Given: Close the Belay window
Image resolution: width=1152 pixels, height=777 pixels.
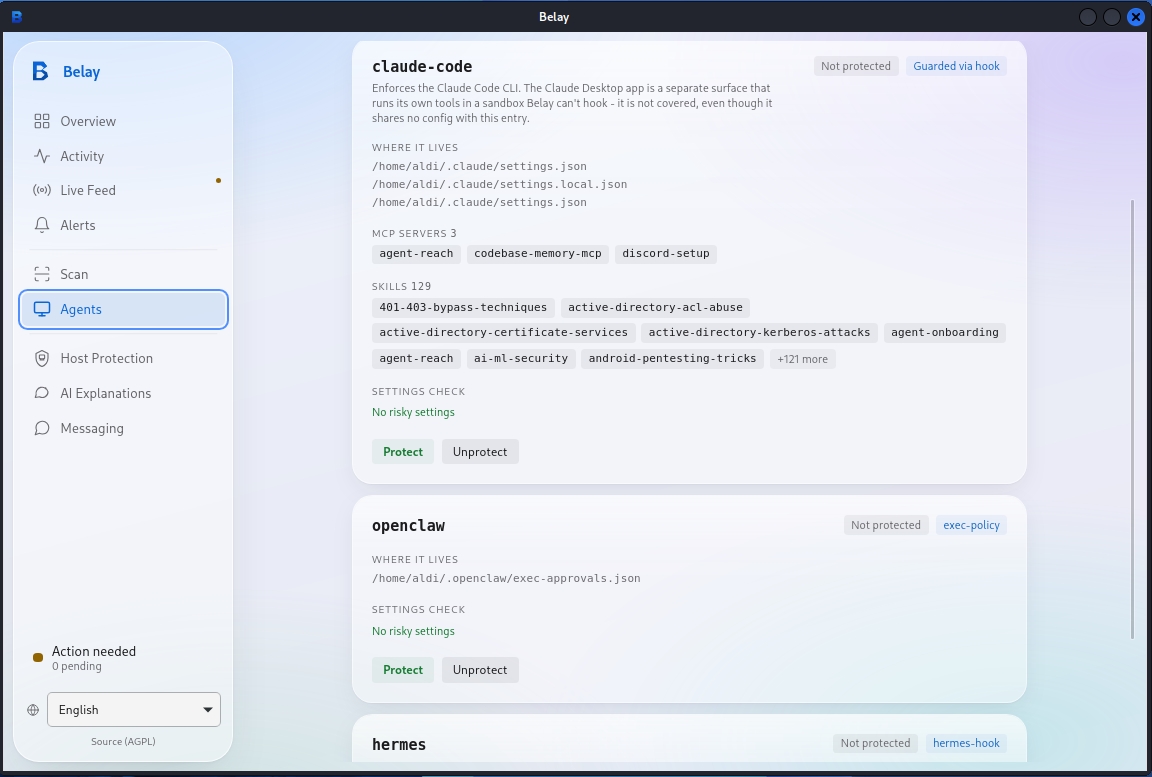Looking at the screenshot, I should tap(1136, 17).
